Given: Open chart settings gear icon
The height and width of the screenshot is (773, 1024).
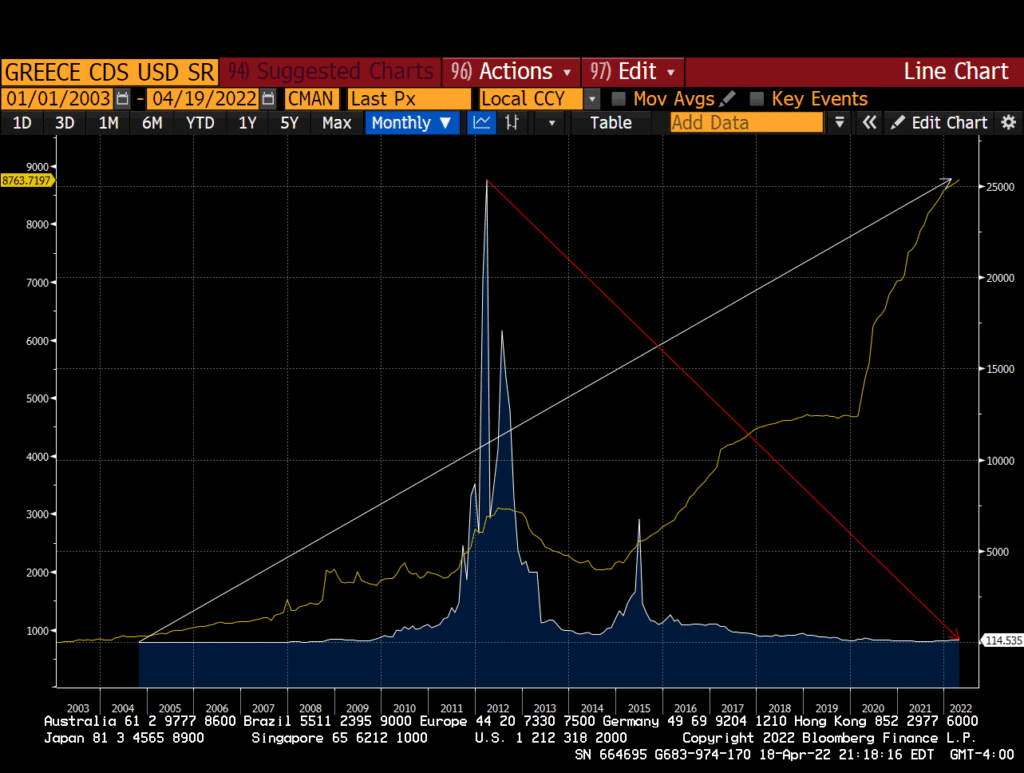Looking at the screenshot, I should 1007,123.
